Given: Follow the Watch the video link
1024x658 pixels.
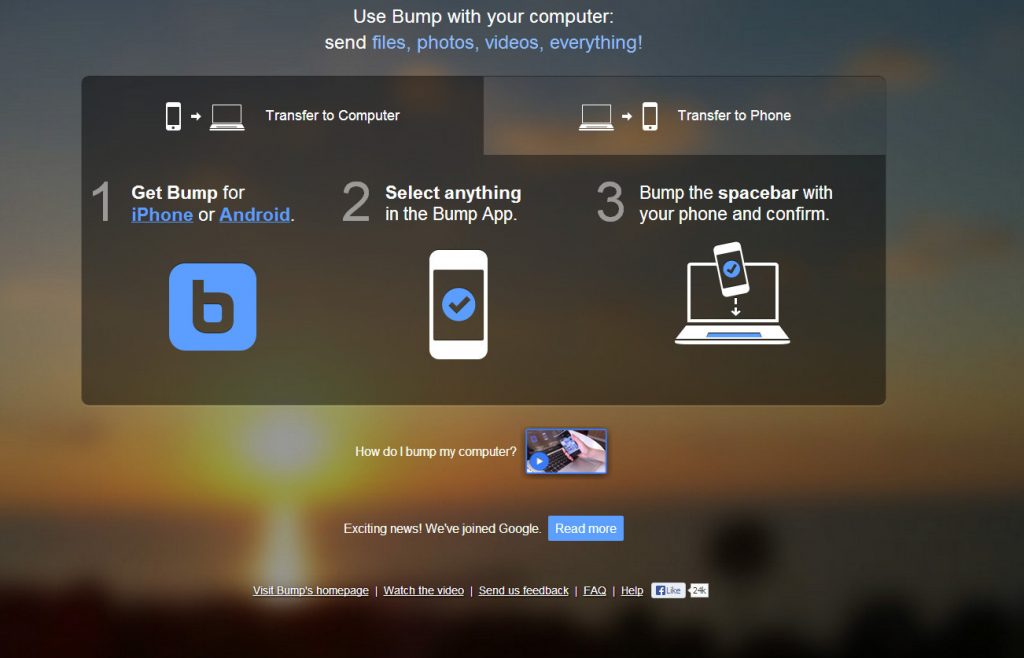Looking at the screenshot, I should pos(423,591).
